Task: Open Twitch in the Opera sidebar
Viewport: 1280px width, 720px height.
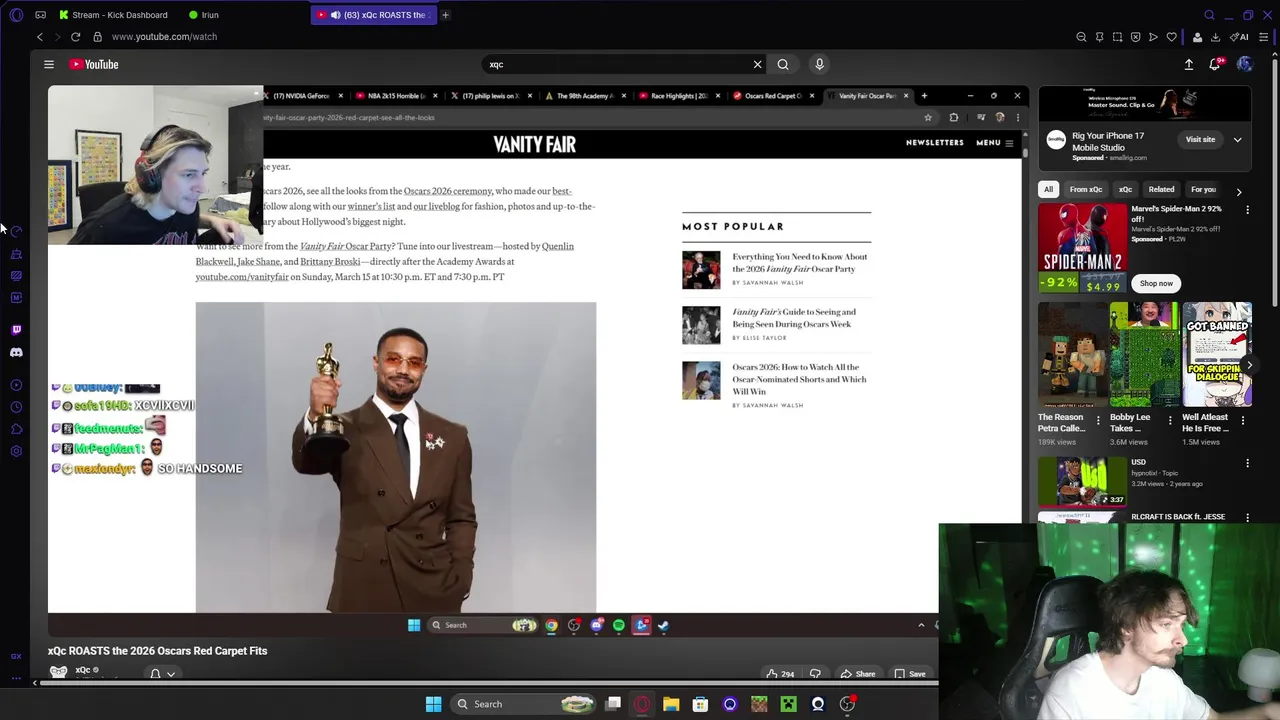Action: coord(16,330)
